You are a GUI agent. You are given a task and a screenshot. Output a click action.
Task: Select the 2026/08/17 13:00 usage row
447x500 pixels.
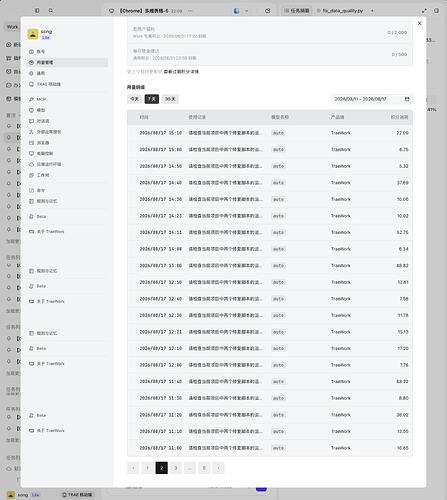coord(270,266)
